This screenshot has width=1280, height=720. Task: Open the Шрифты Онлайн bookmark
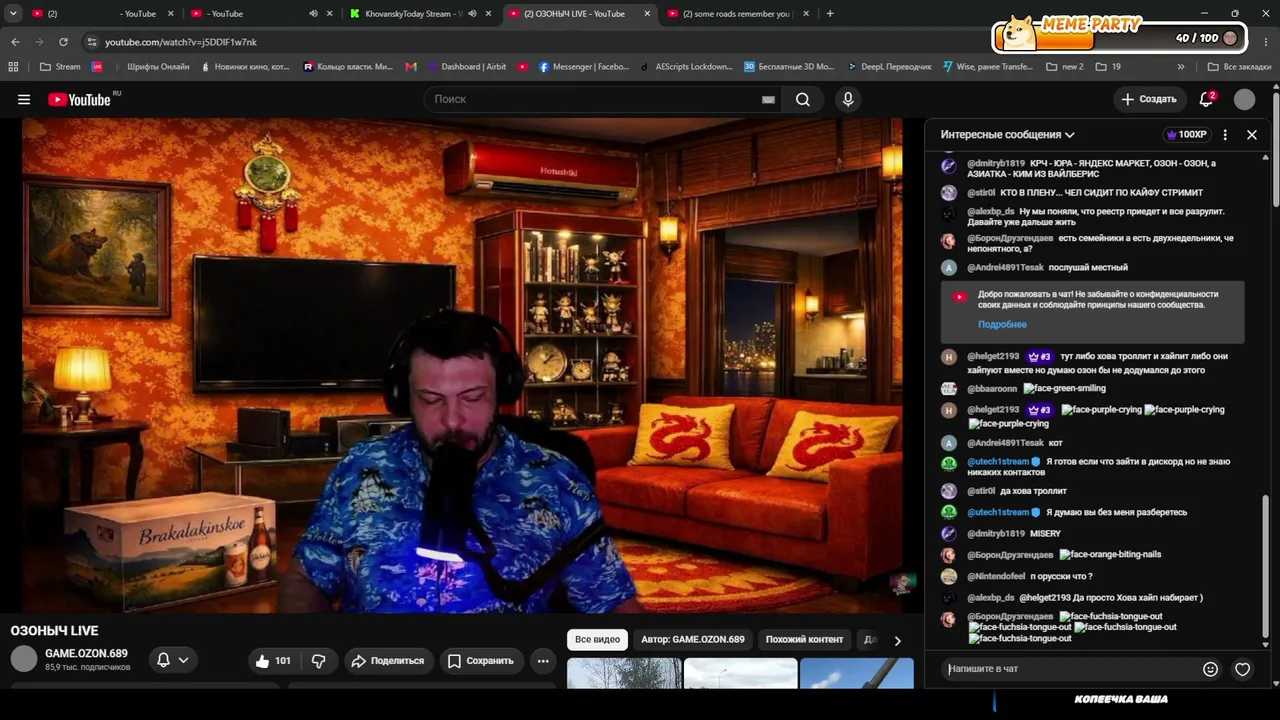point(149,67)
